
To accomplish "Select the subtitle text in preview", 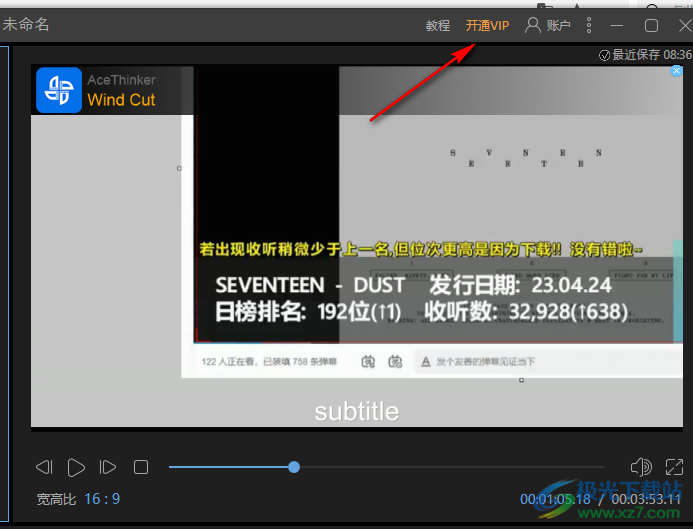I will click(357, 411).
